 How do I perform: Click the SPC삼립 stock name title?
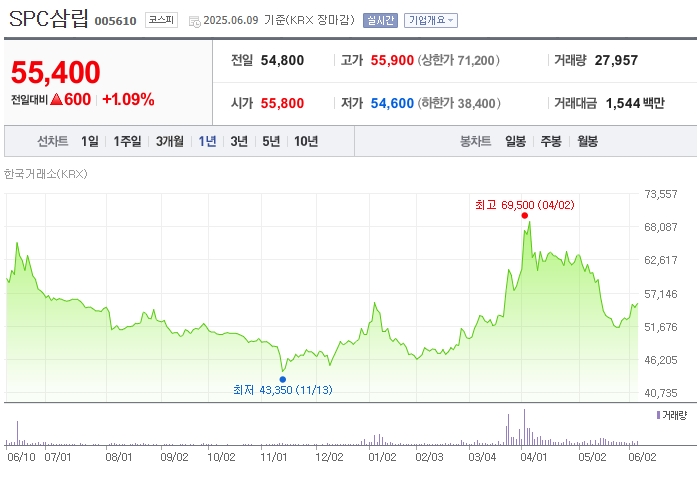[49, 19]
